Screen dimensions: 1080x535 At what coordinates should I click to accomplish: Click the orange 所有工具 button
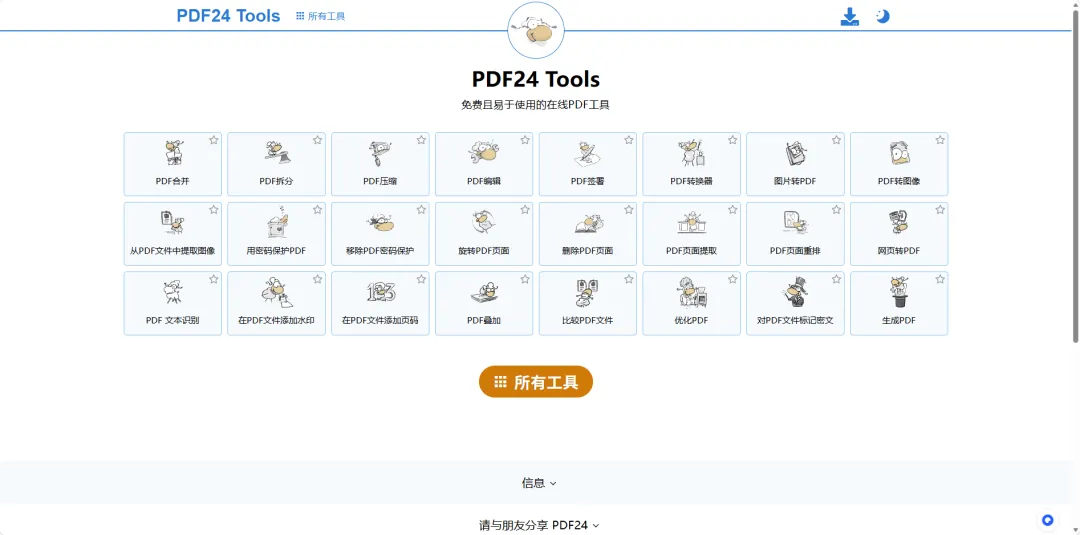point(536,382)
